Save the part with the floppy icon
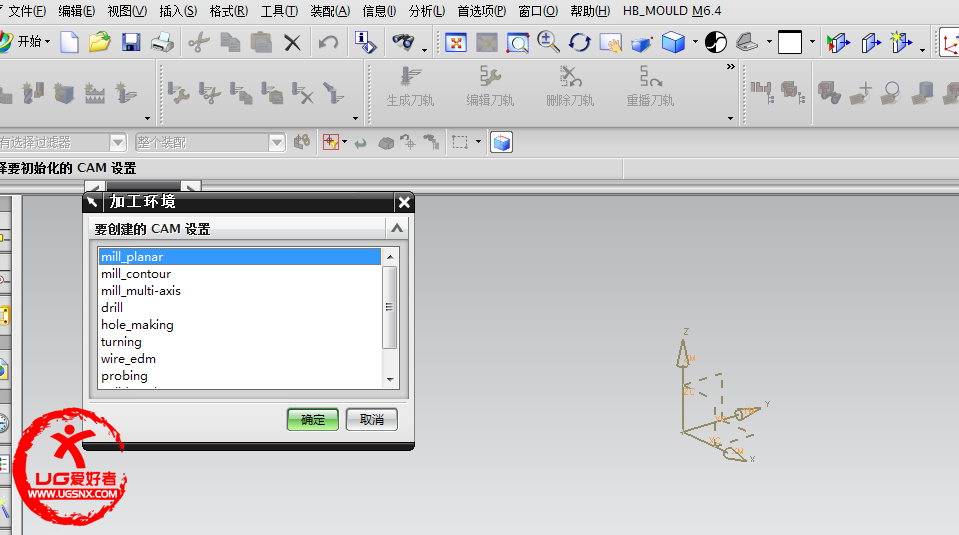This screenshot has width=959, height=535. coord(131,42)
